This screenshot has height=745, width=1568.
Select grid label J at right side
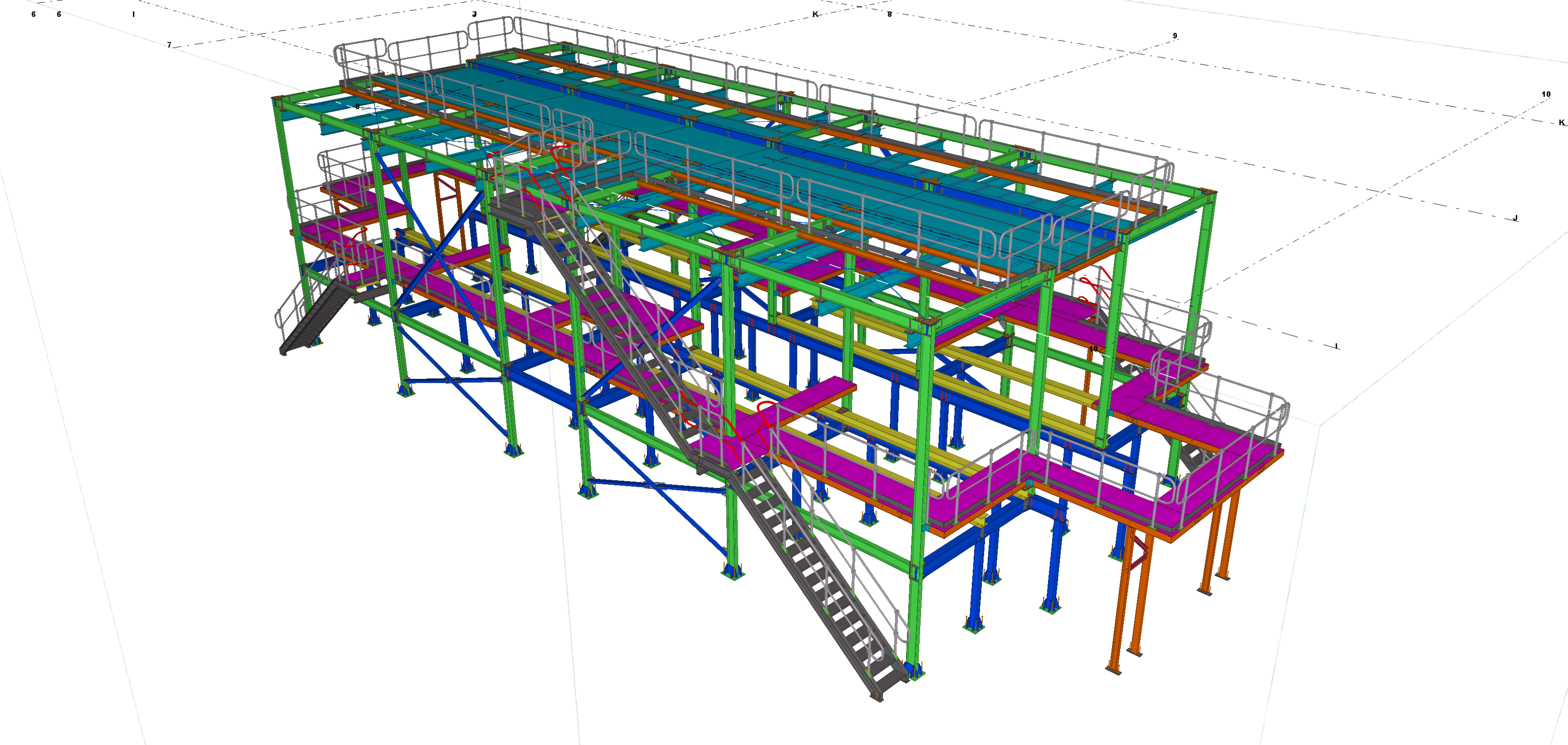(1516, 218)
